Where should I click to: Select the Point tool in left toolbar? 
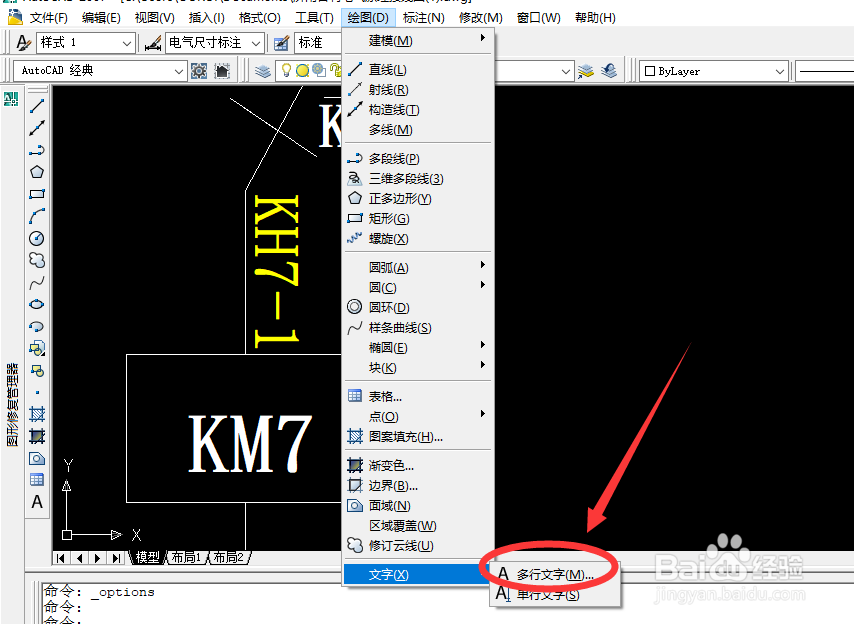tap(37, 393)
